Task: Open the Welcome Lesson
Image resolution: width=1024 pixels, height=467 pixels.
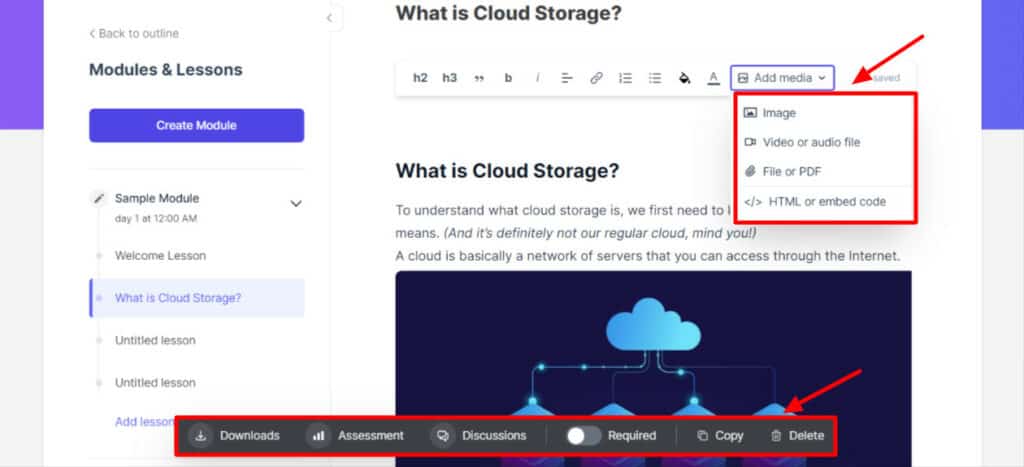Action: click(160, 256)
